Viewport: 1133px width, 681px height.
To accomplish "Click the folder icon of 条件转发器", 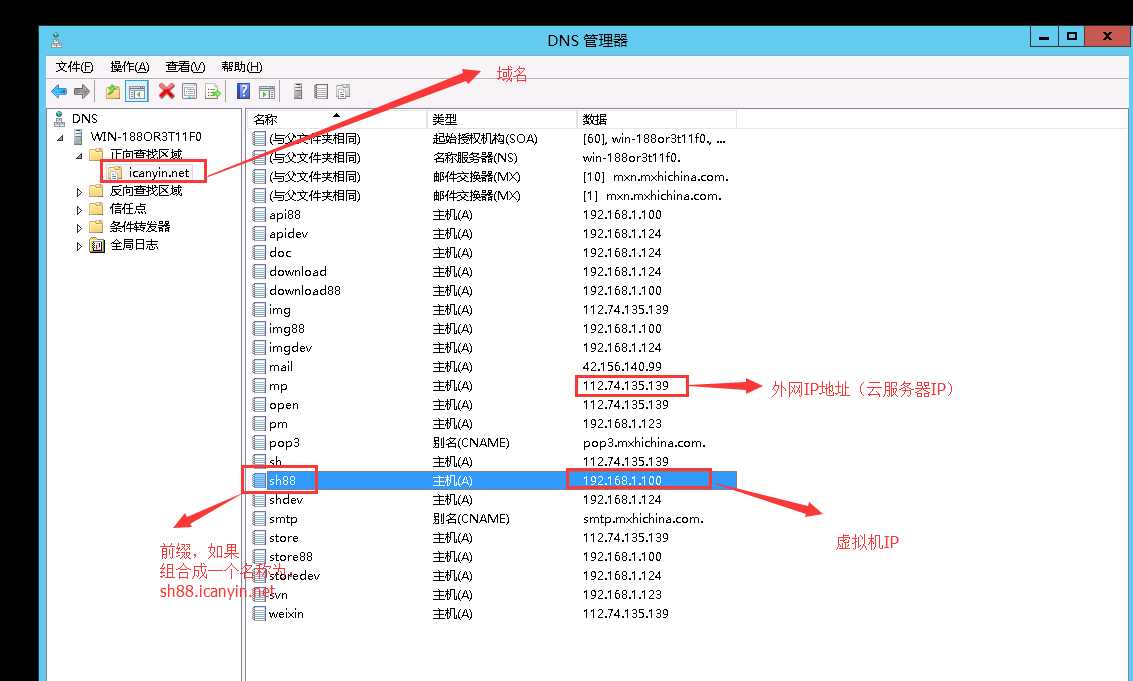I will (x=97, y=227).
